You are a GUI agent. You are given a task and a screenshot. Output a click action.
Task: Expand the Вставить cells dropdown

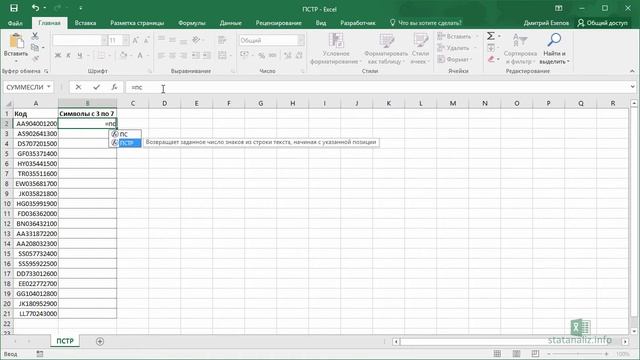(476, 36)
